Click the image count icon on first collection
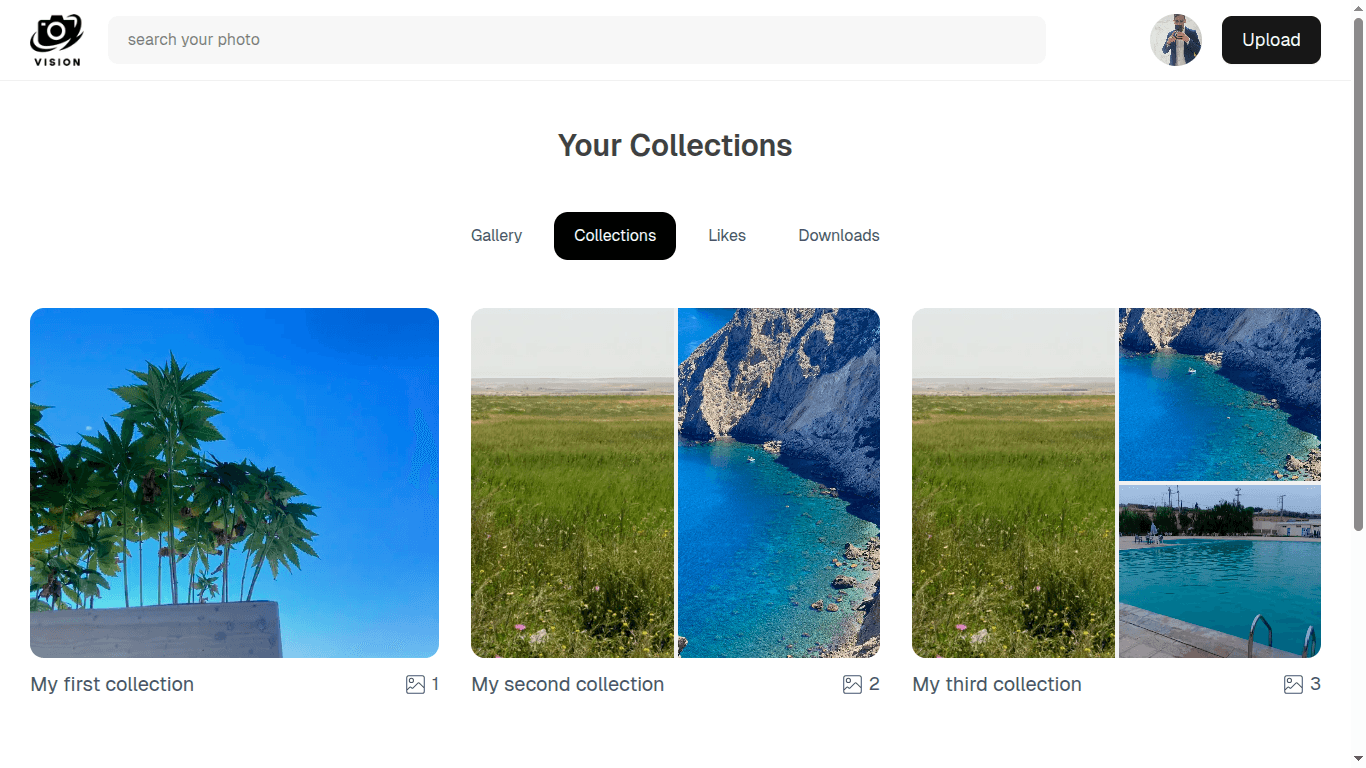This screenshot has width=1366, height=768. [x=415, y=684]
